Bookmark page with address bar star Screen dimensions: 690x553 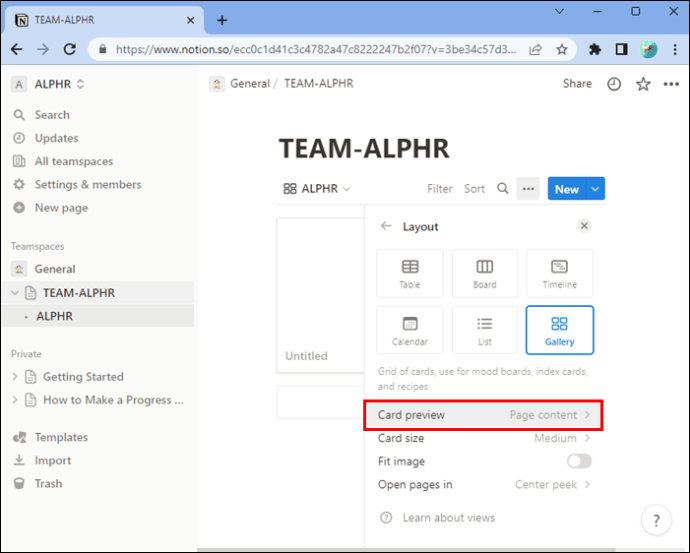pyautogui.click(x=562, y=49)
